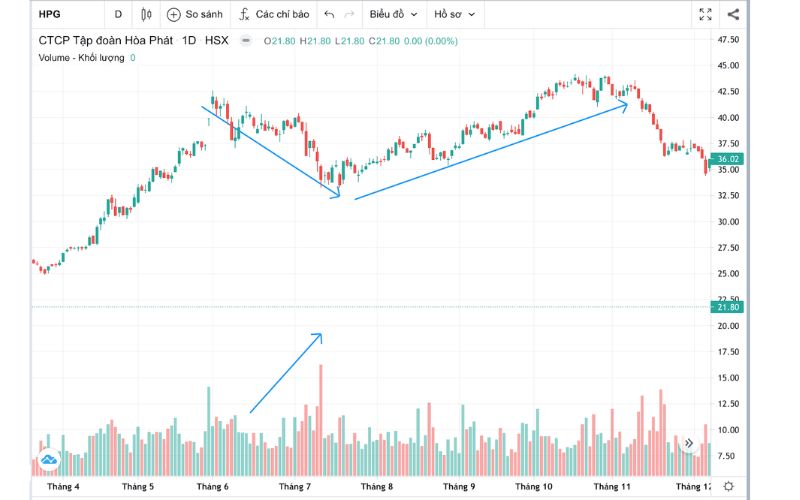Click the So sánh compare button
This screenshot has width=800, height=500.
pyautogui.click(x=195, y=15)
